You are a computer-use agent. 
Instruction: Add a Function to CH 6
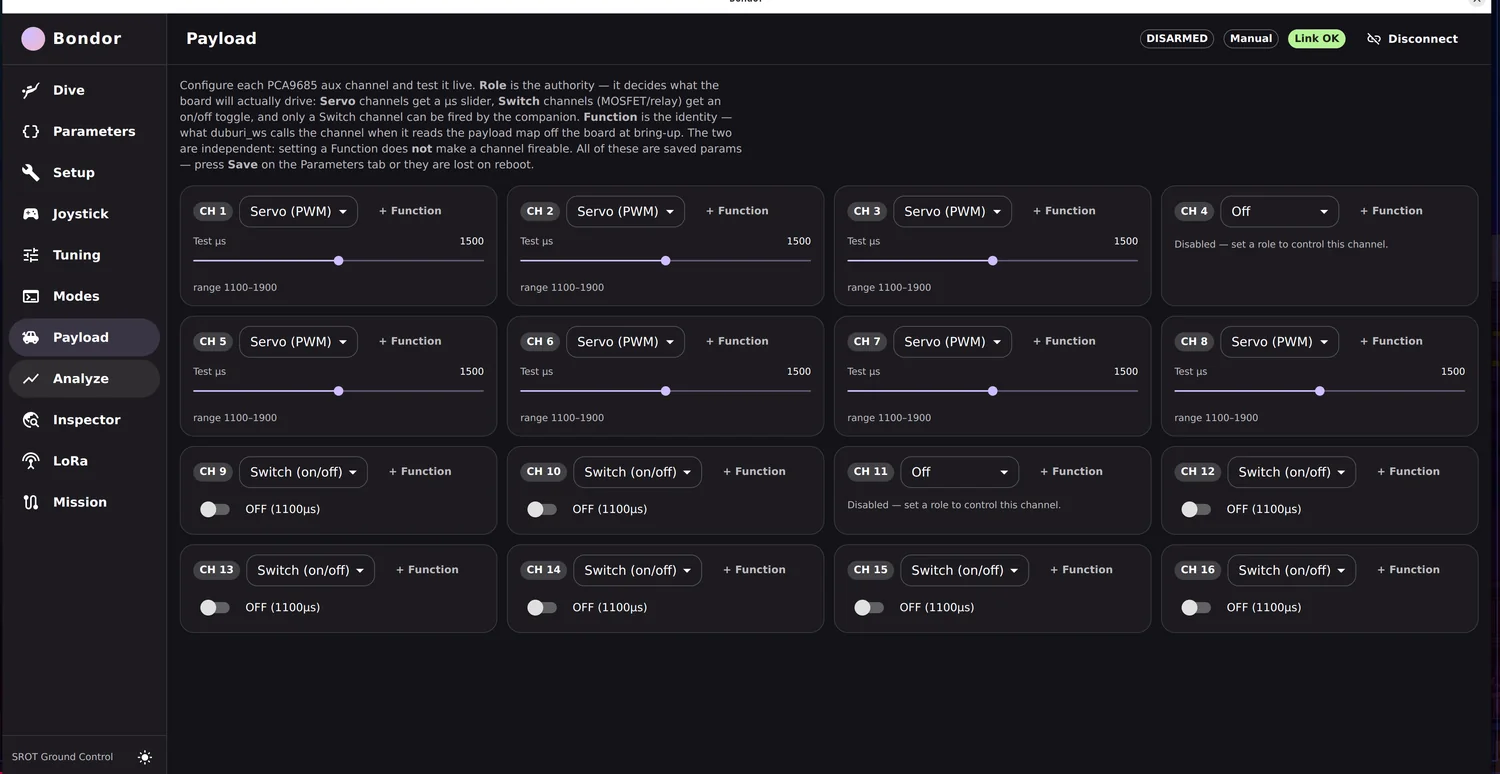pyautogui.click(x=737, y=341)
